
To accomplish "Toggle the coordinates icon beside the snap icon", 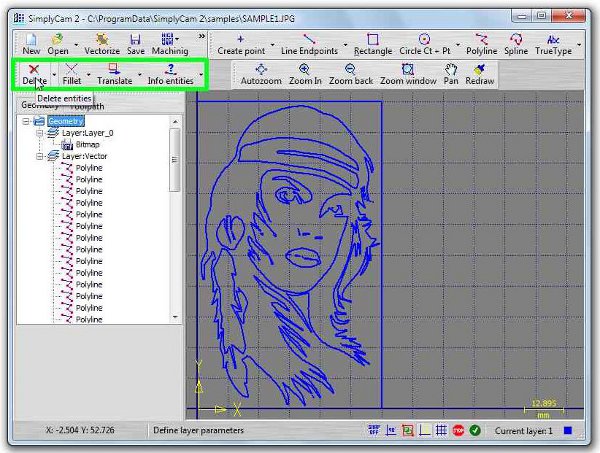I will (x=391, y=430).
